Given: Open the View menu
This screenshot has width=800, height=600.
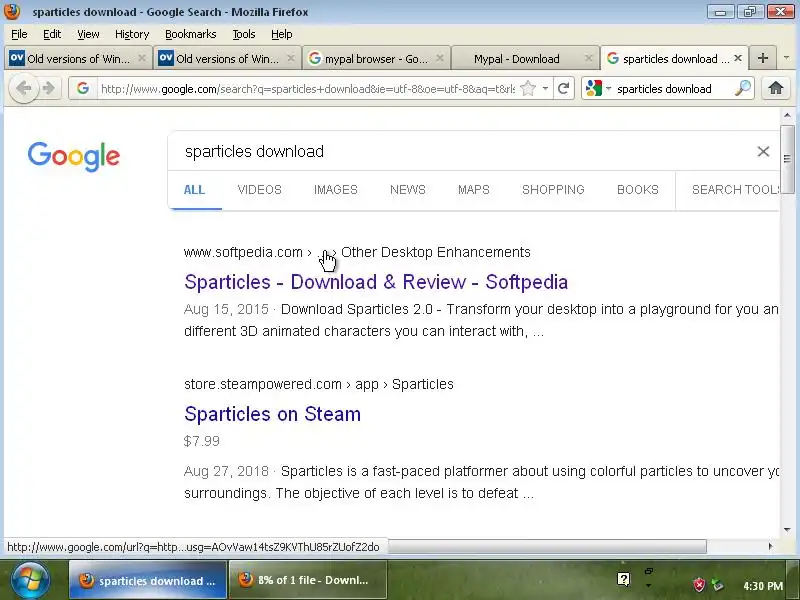Looking at the screenshot, I should tap(88, 34).
